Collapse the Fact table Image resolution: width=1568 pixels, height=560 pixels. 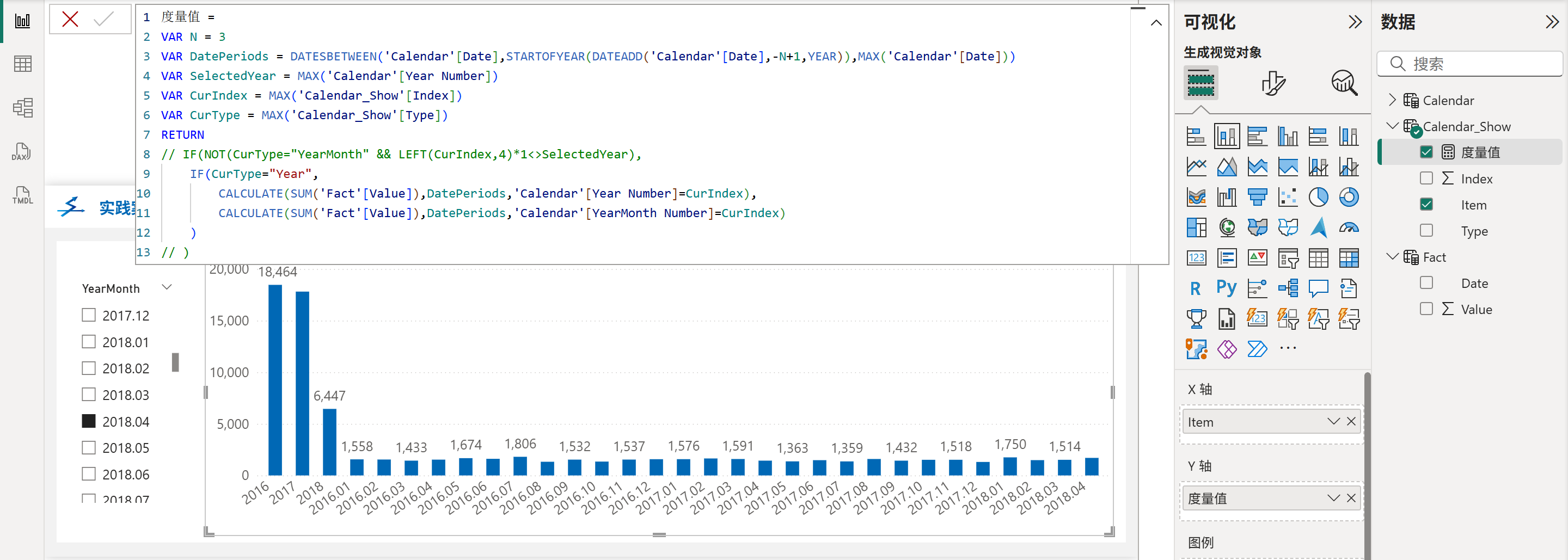(1392, 257)
